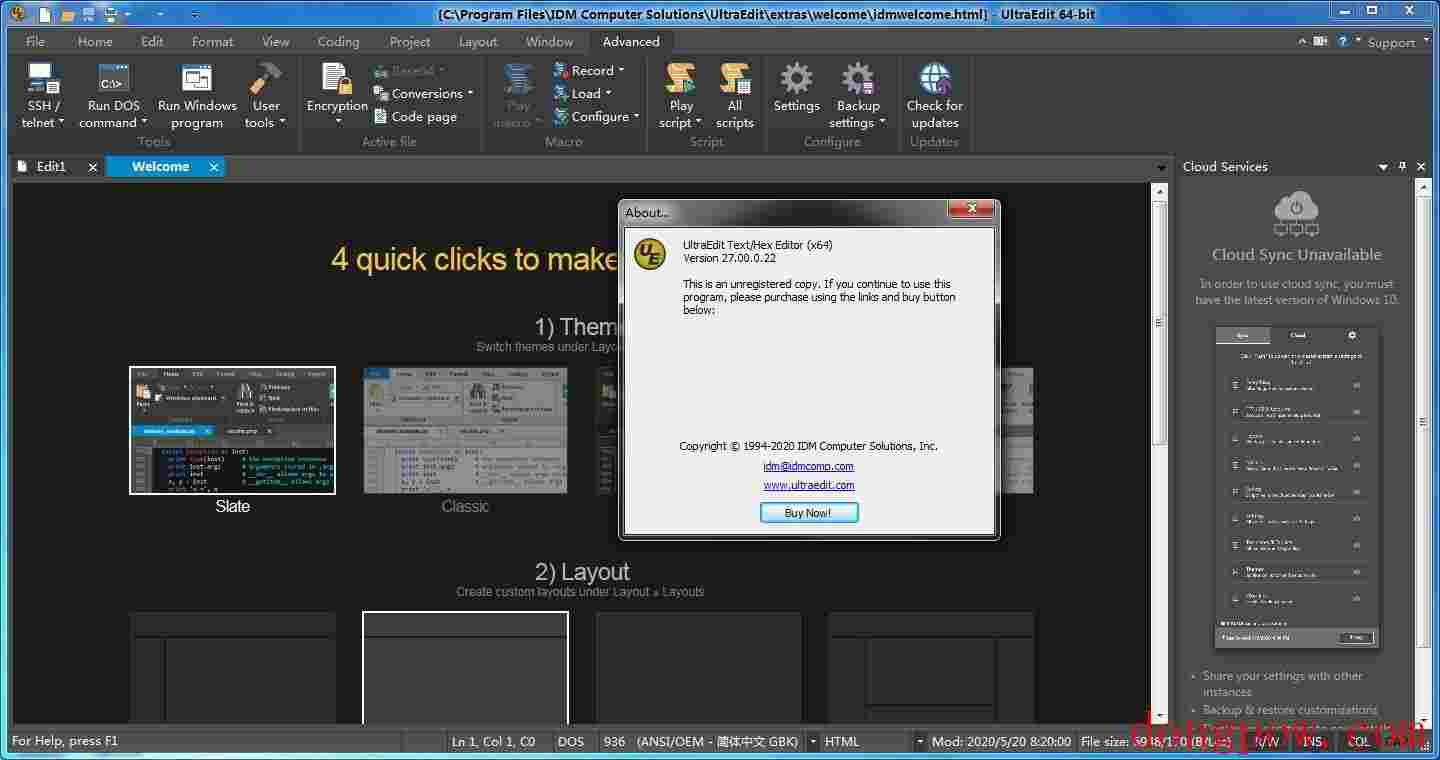Expand the Run DOS command dropdown arrow
The image size is (1440, 760).
coord(143,123)
